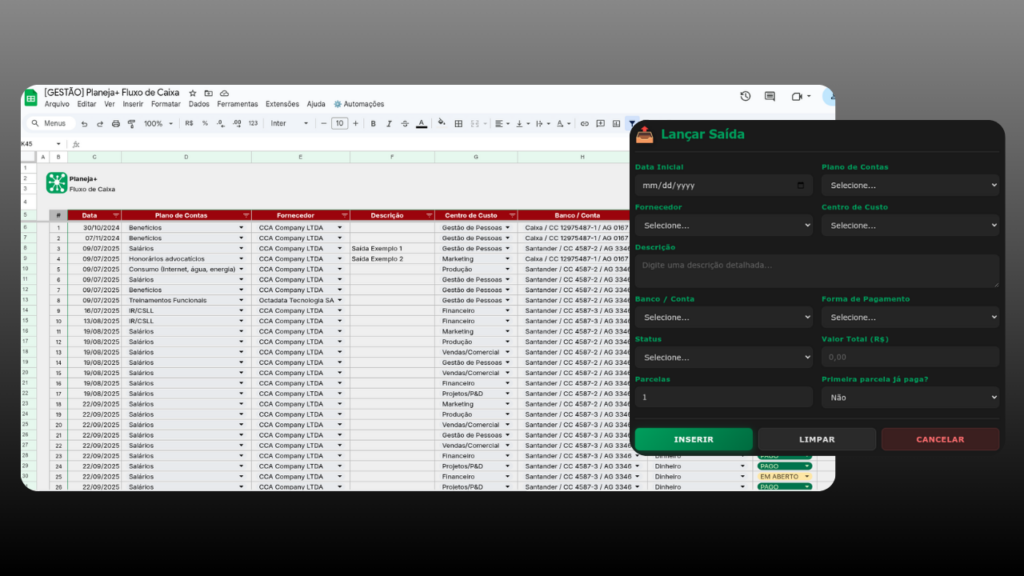Select the paint format roller icon
1024x576 pixels.
coord(131,124)
